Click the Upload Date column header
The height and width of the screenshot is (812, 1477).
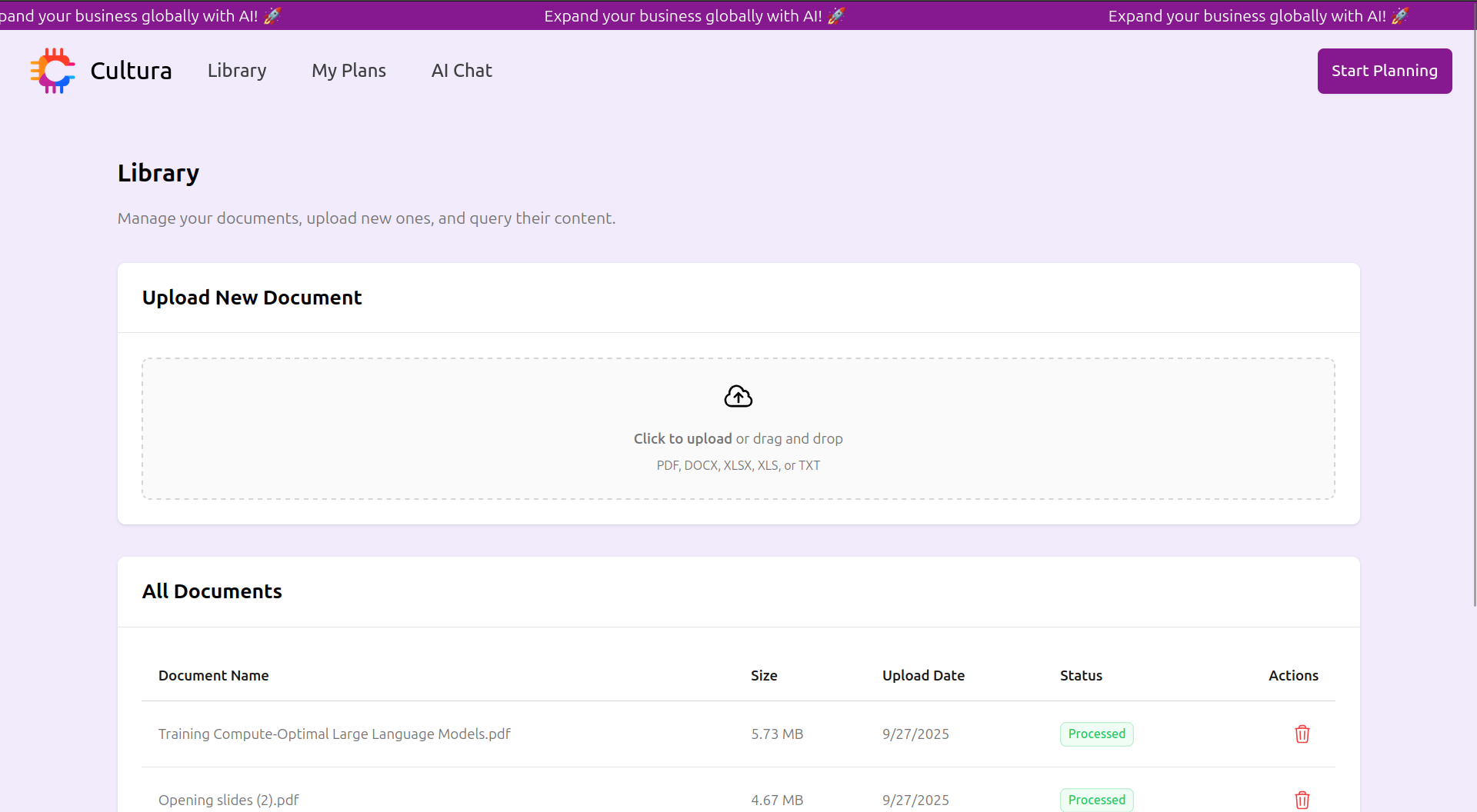[x=923, y=675]
